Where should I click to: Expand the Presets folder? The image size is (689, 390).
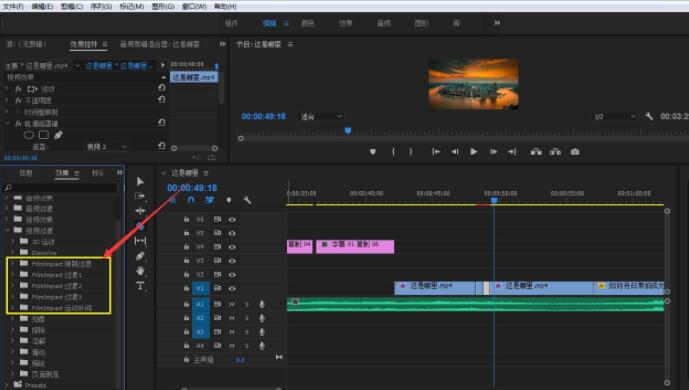7,385
